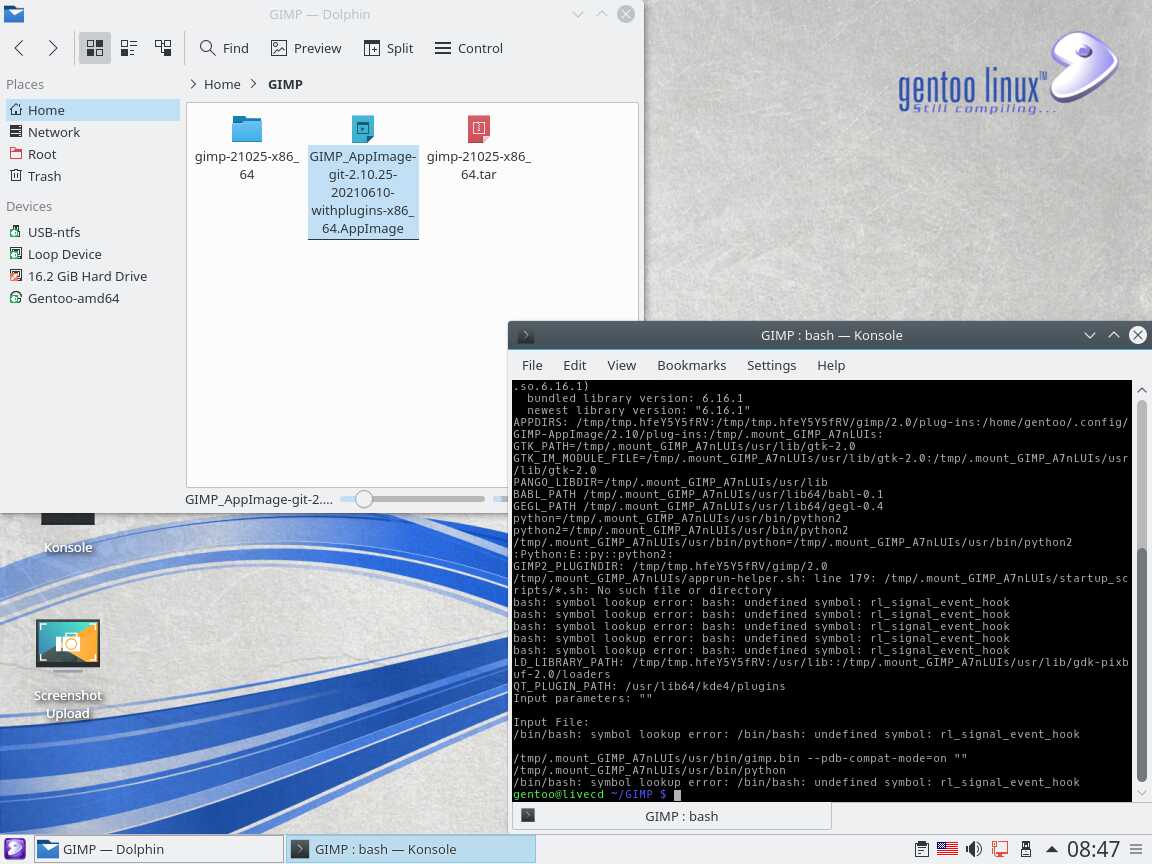This screenshot has width=1152, height=864.
Task: Click Konsole title bar terminal icon
Action: [525, 336]
